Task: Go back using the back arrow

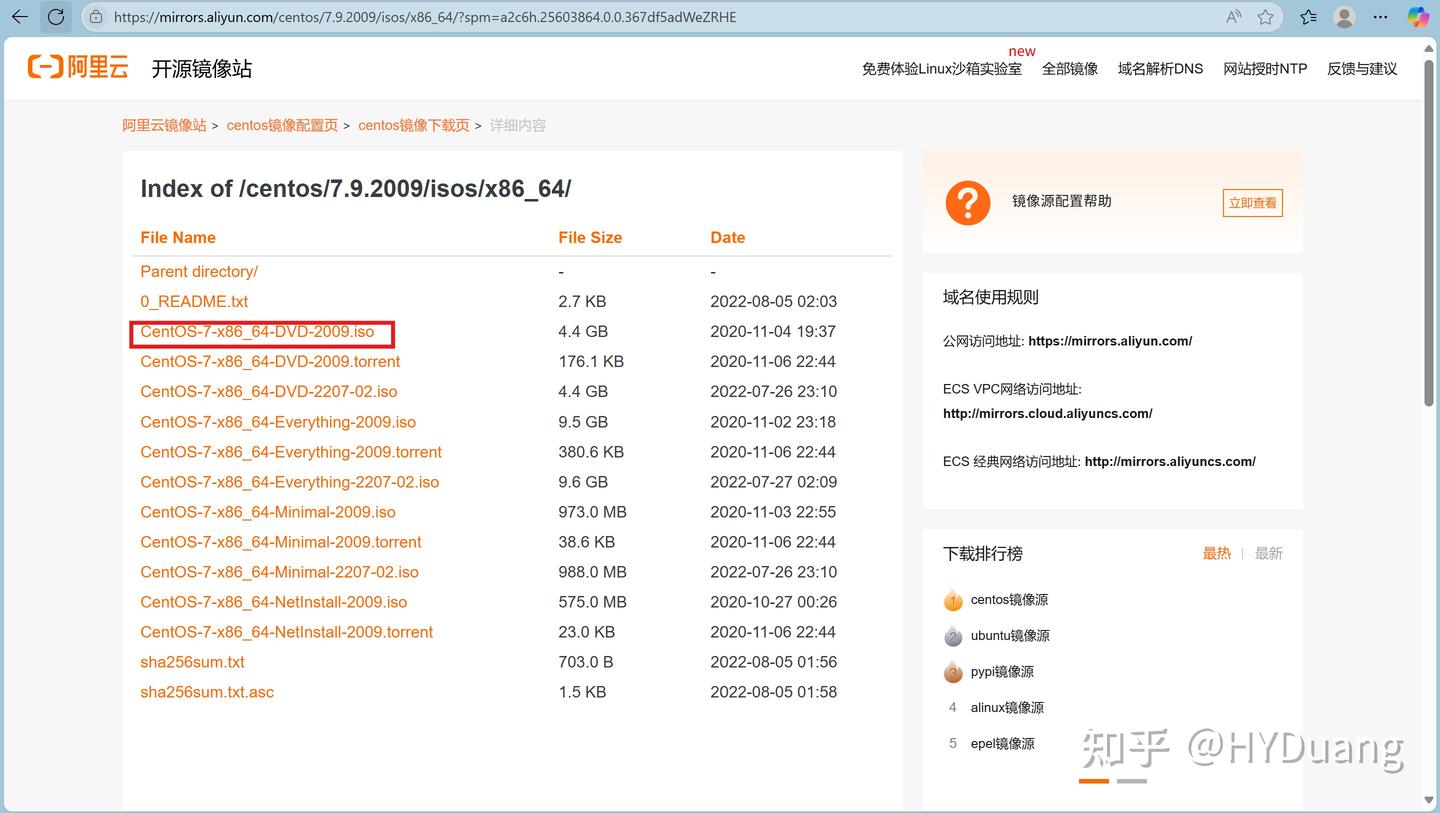Action: tap(20, 17)
